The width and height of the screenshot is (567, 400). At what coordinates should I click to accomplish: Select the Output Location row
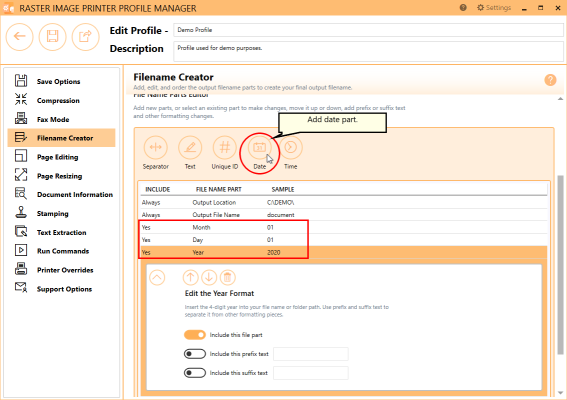[344, 203]
